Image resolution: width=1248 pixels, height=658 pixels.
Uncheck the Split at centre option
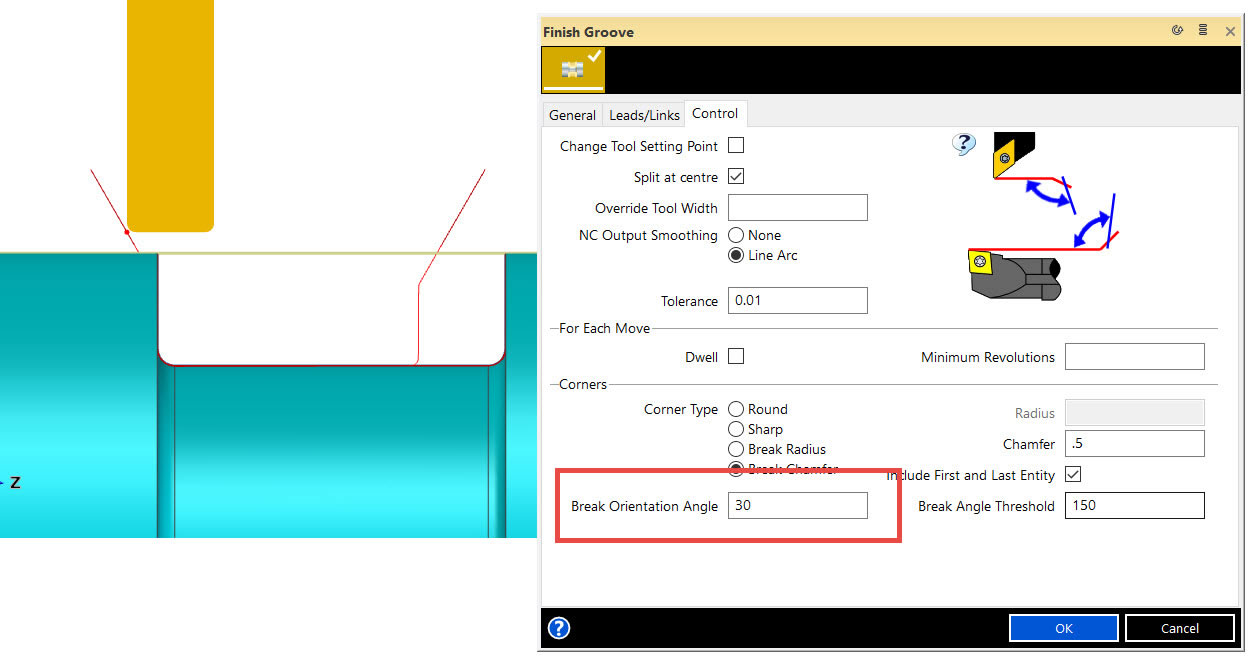point(736,177)
